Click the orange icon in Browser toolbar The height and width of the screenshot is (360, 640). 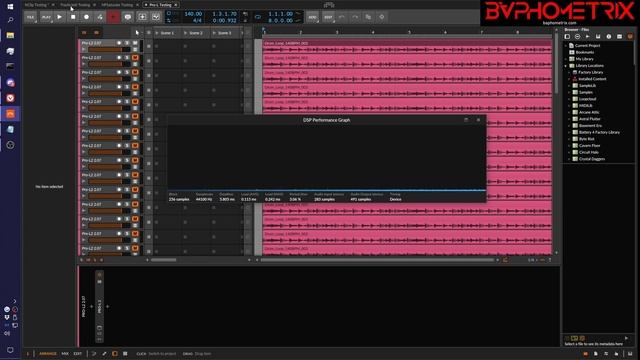(x=630, y=37)
